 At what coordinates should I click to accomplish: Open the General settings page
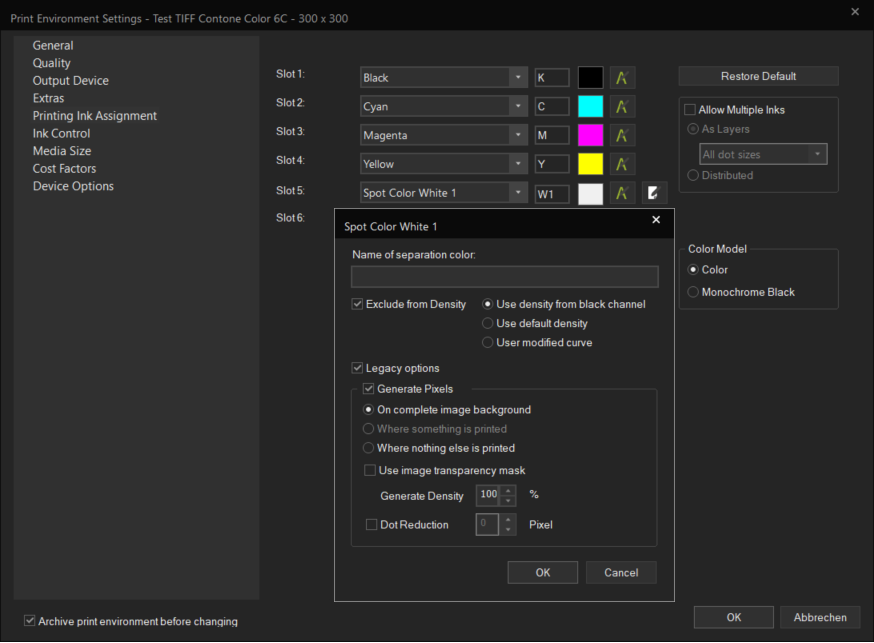(53, 46)
